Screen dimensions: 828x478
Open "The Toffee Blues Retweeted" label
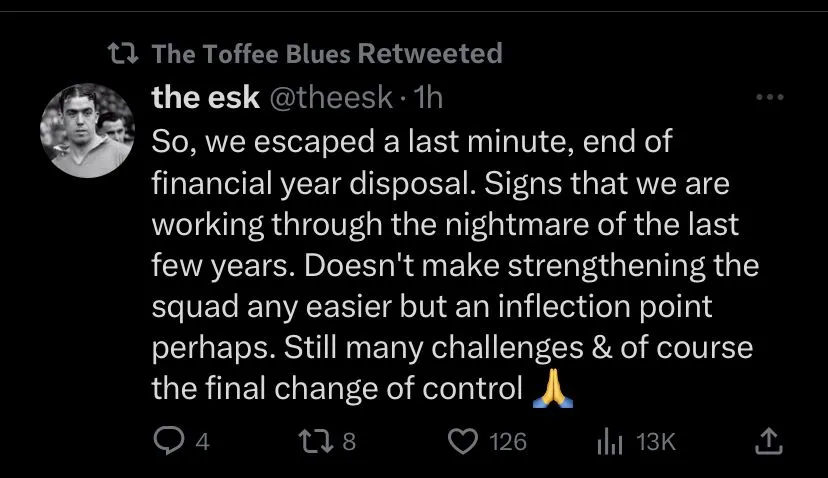click(326, 53)
